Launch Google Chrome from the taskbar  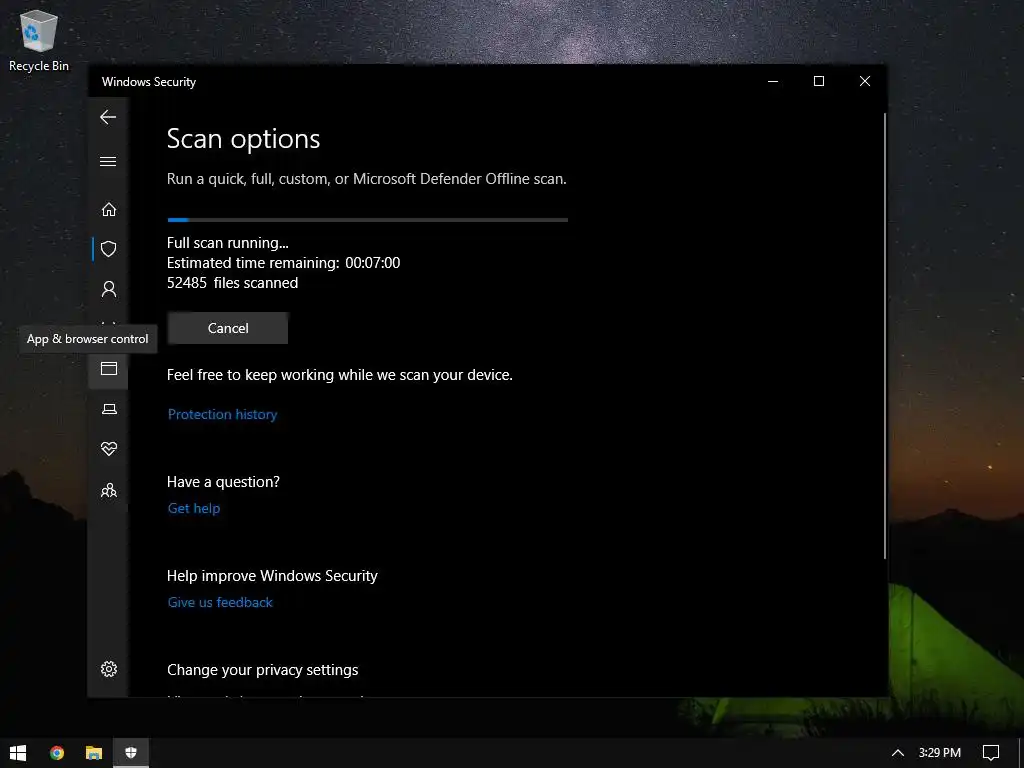click(57, 753)
